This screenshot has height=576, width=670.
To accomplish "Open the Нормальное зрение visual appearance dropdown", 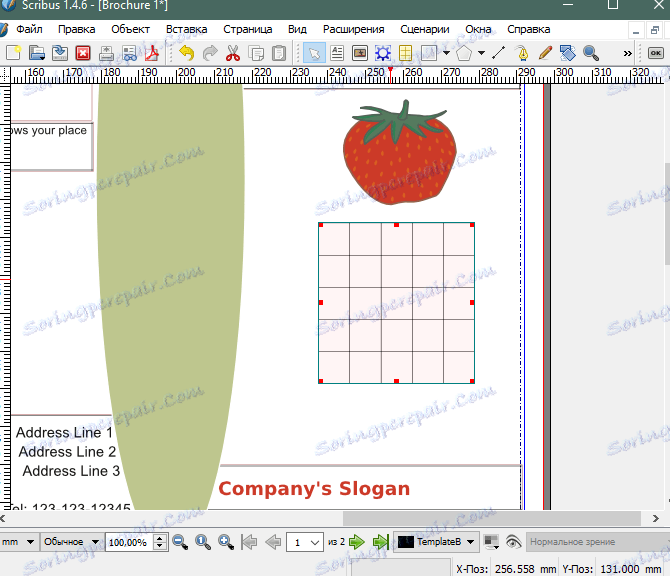I will pyautogui.click(x=598, y=542).
